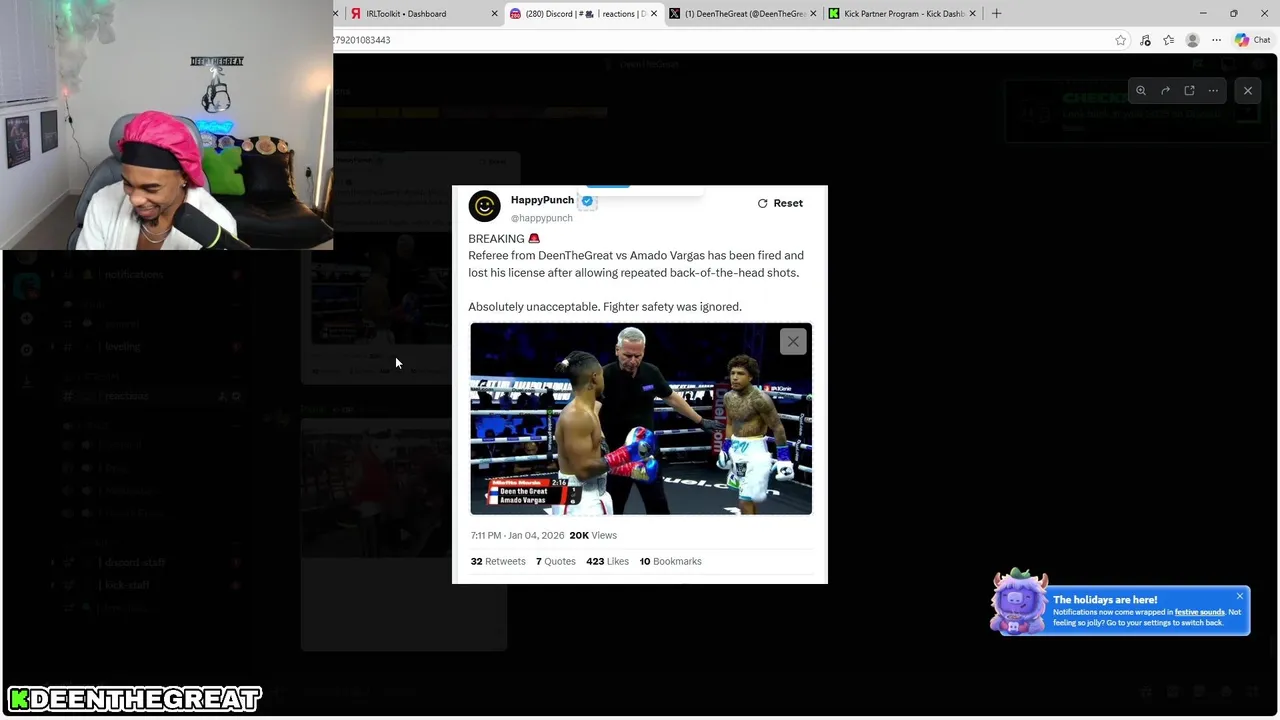Follow the festive sounds link
Image resolution: width=1280 pixels, height=720 pixels.
pos(1199,612)
